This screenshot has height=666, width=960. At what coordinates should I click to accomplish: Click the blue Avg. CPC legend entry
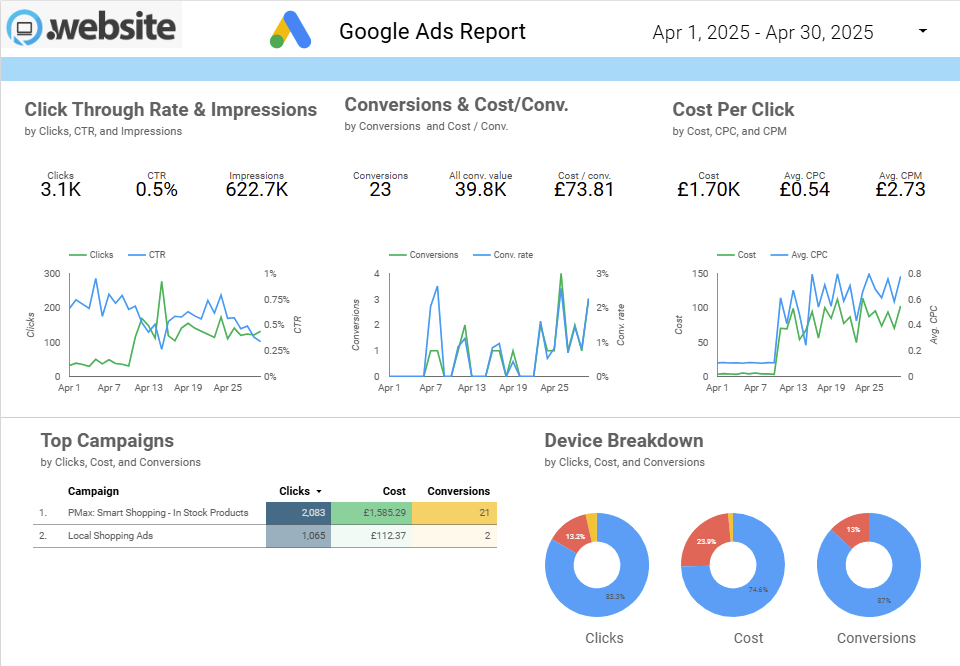coord(799,255)
